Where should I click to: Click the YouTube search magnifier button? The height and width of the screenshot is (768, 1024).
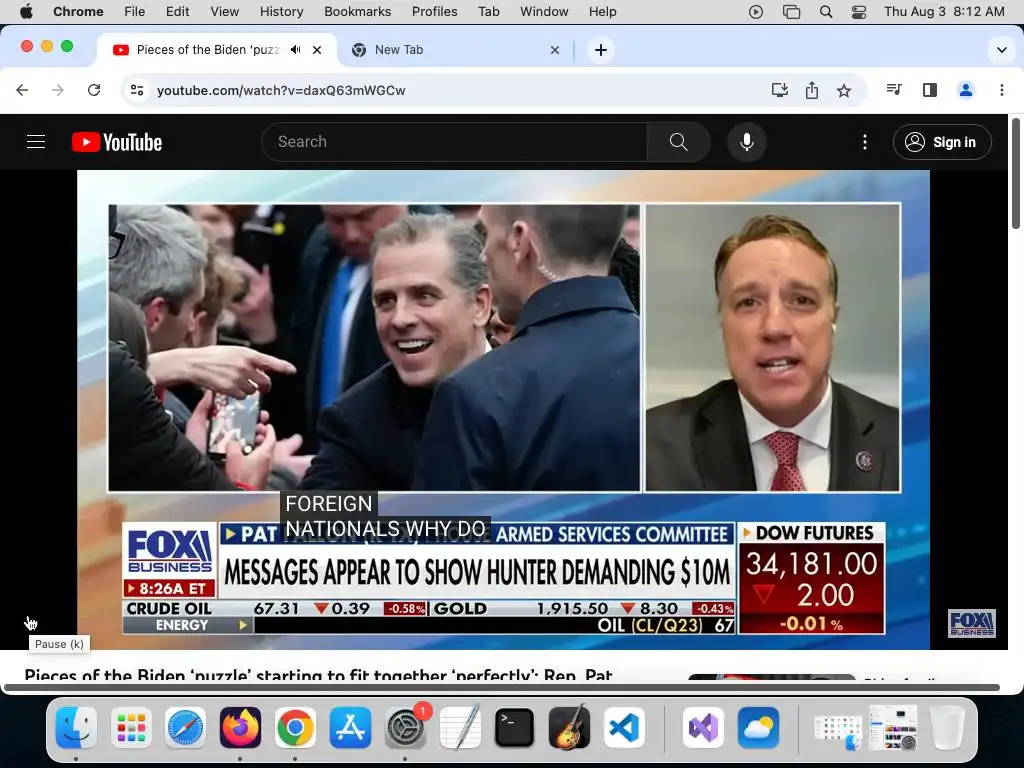coord(679,142)
